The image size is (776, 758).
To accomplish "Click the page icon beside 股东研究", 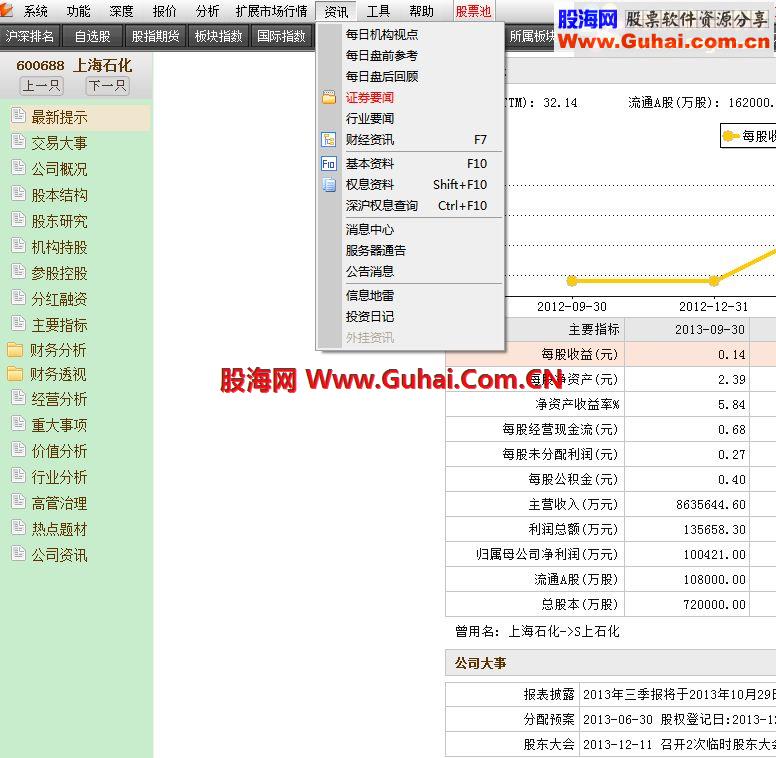I will tap(18, 219).
